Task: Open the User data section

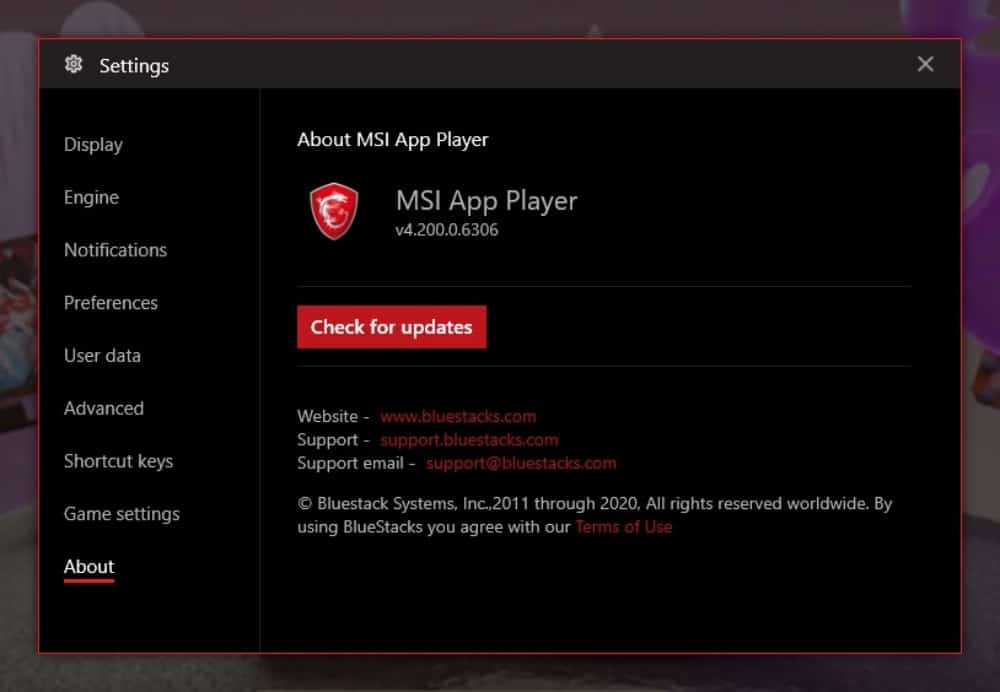Action: [x=102, y=356]
